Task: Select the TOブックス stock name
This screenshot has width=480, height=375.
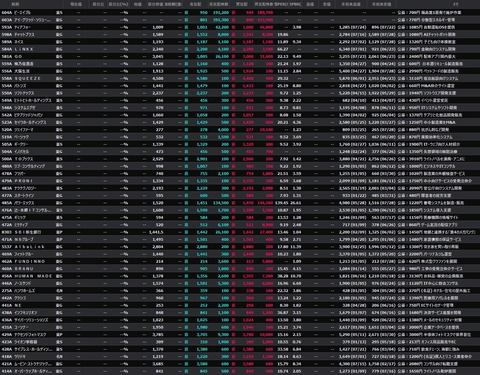Action: coord(24,159)
